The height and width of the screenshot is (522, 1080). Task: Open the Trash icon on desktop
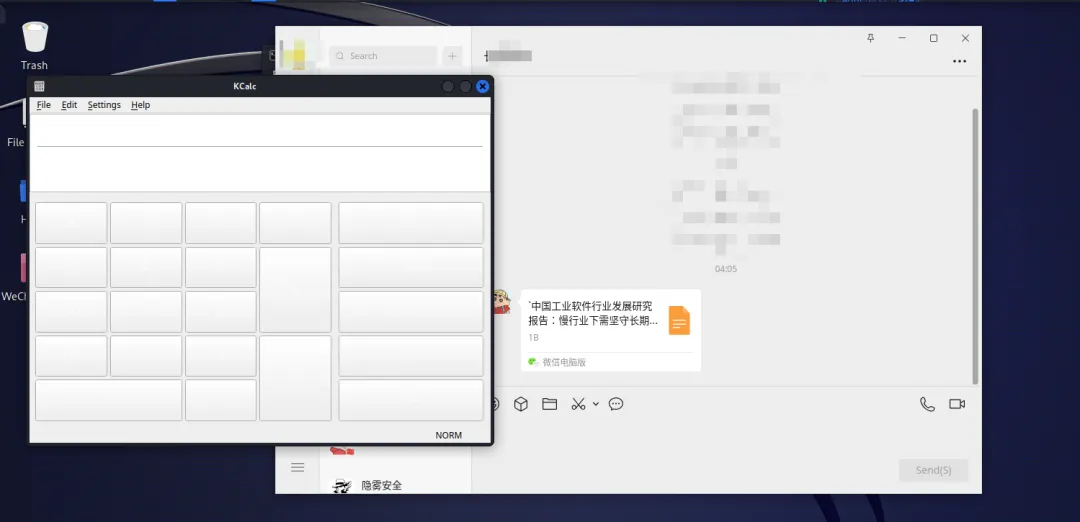click(x=34, y=45)
